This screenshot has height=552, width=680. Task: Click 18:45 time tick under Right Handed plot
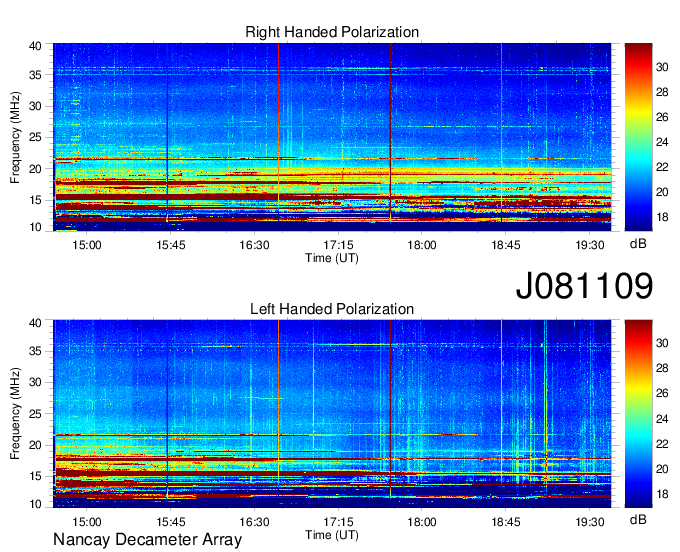[506, 245]
